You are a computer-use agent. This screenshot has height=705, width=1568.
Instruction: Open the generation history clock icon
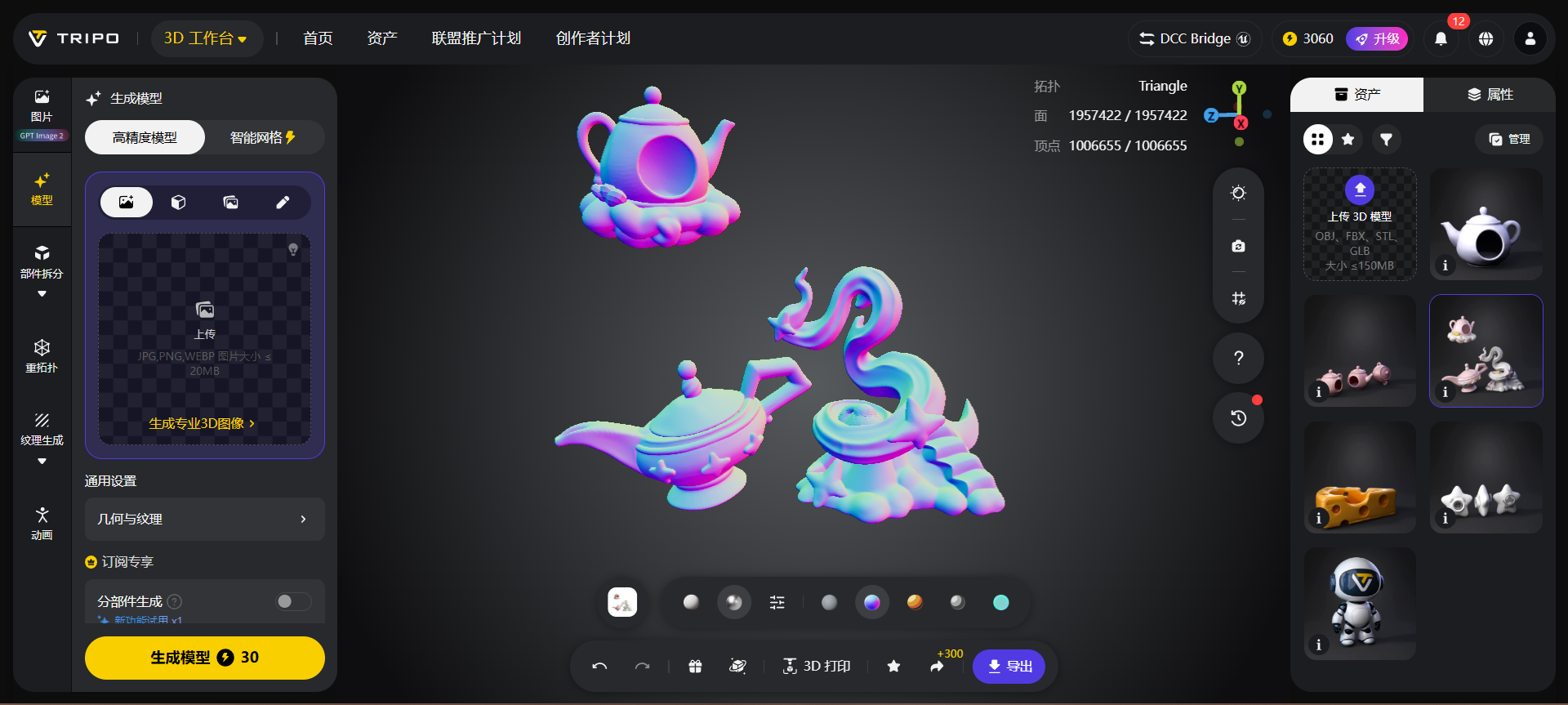click(x=1238, y=418)
